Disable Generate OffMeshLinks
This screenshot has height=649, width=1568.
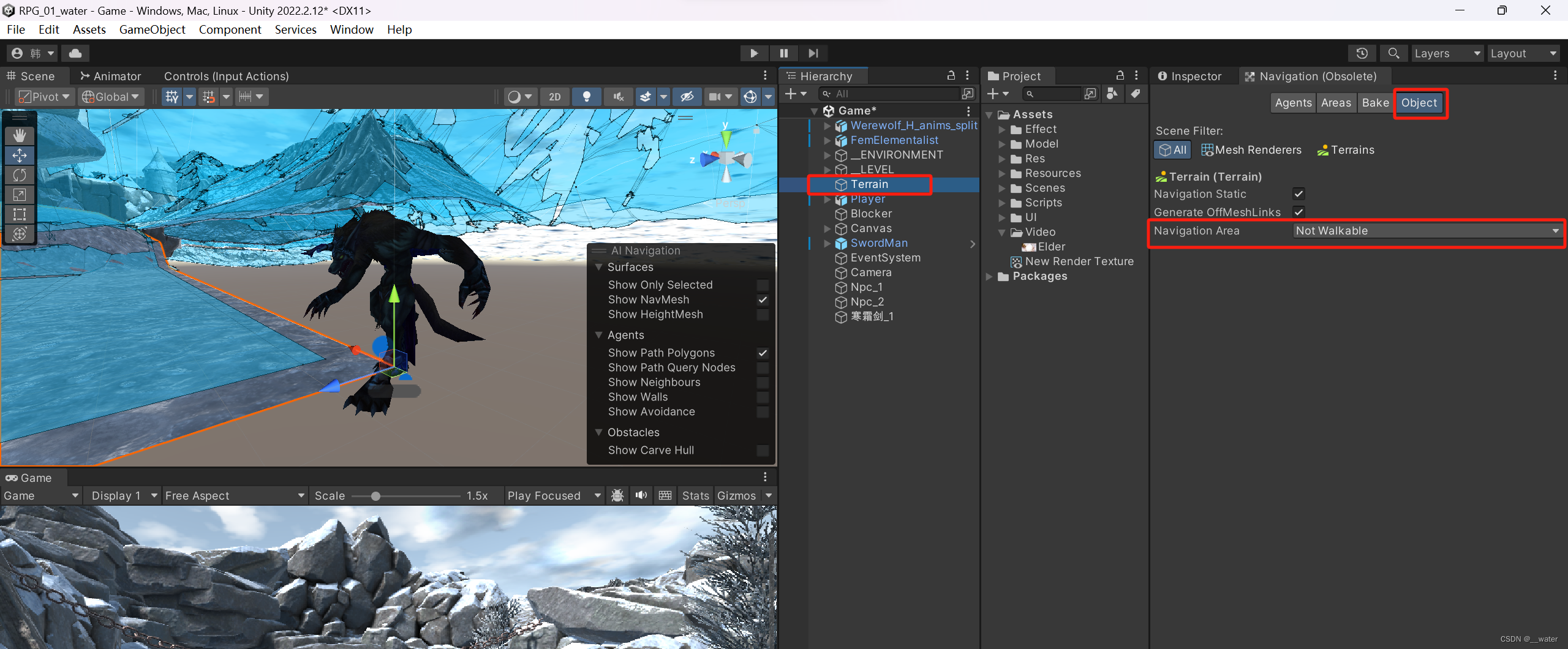[x=1300, y=212]
